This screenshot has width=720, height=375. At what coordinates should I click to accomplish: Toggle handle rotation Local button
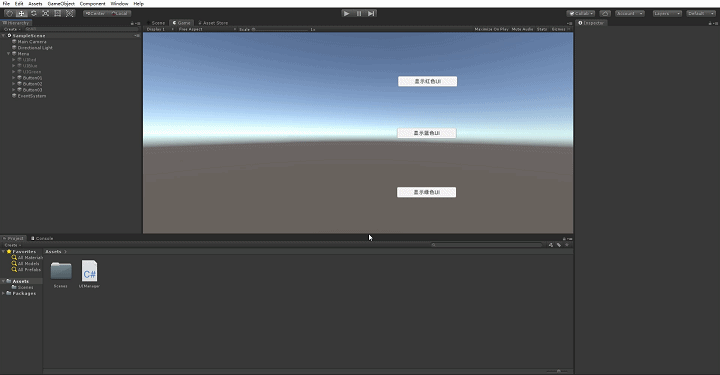tap(119, 13)
